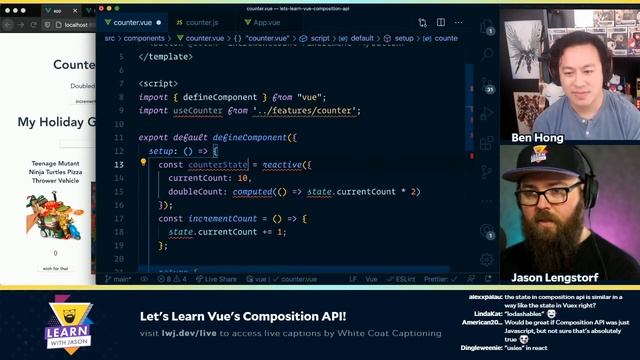The height and width of the screenshot is (360, 640).
Task: Open breadcrumb 'script'
Action: click(x=315, y=38)
